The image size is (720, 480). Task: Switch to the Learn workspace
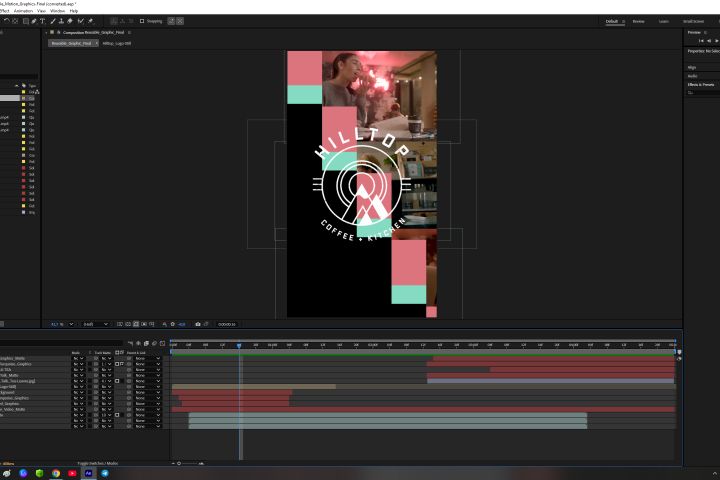point(664,22)
